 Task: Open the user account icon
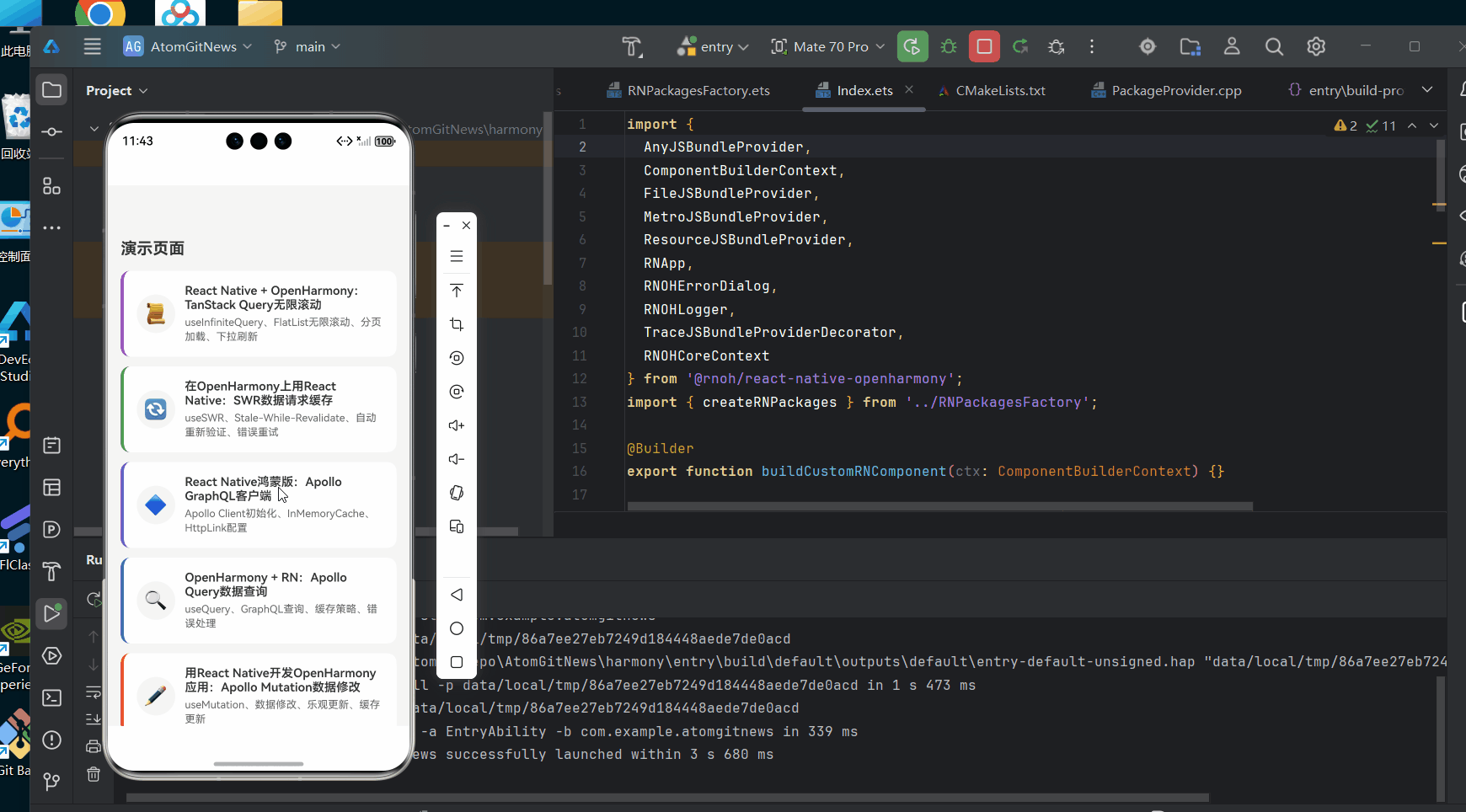[1232, 46]
